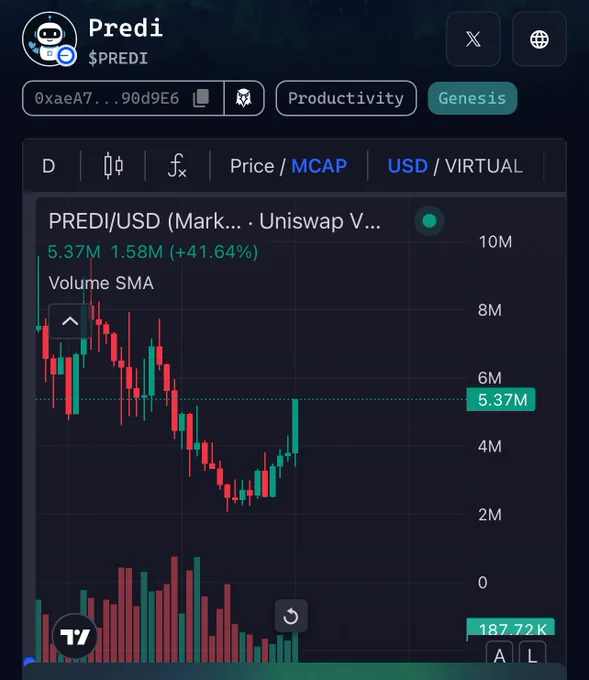The height and width of the screenshot is (680, 589).
Task: Click the Genesis tag button
Action: (472, 98)
